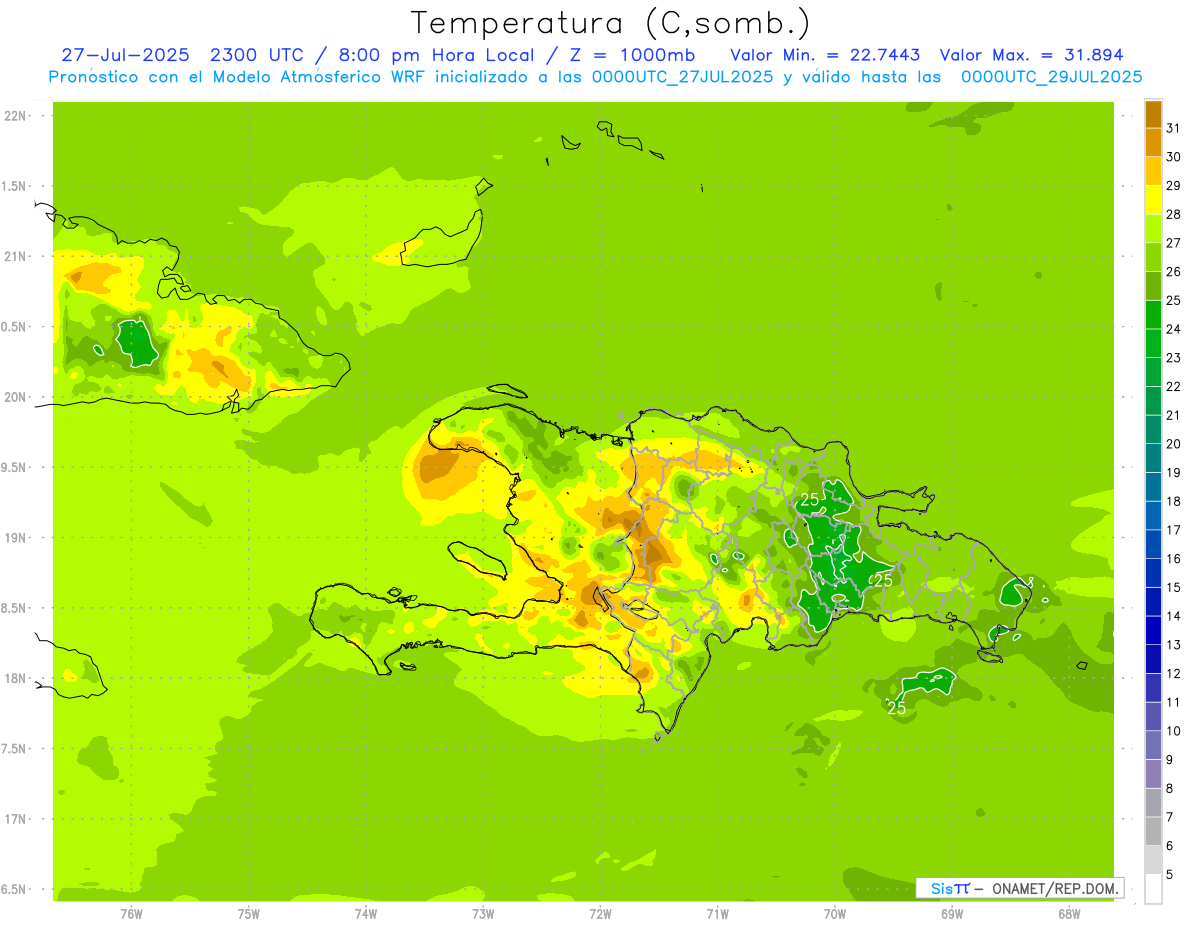The height and width of the screenshot is (927, 1200).
Task: Pick the blue swatch between 14 and 15
Action: coord(1153,602)
